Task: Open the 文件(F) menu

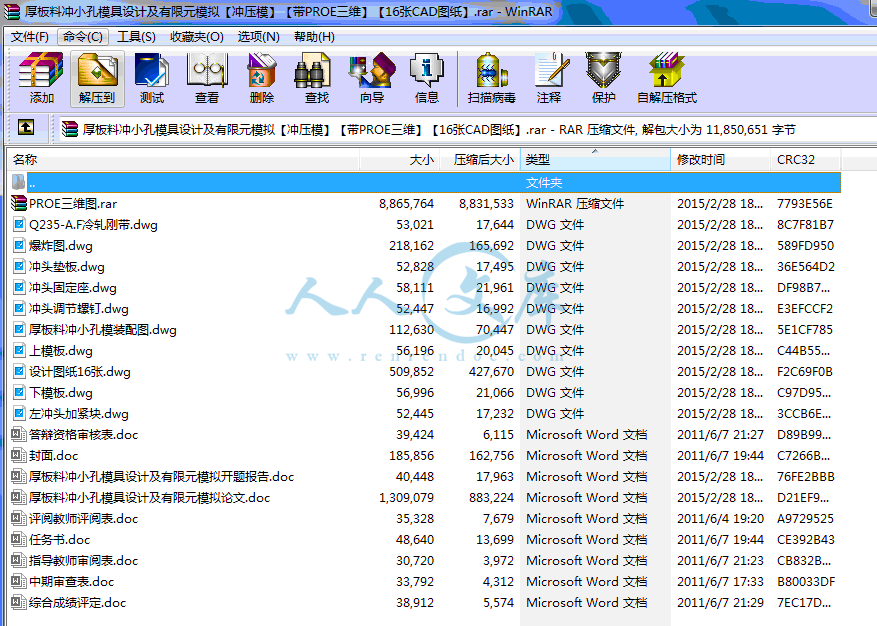Action: [x=30, y=37]
